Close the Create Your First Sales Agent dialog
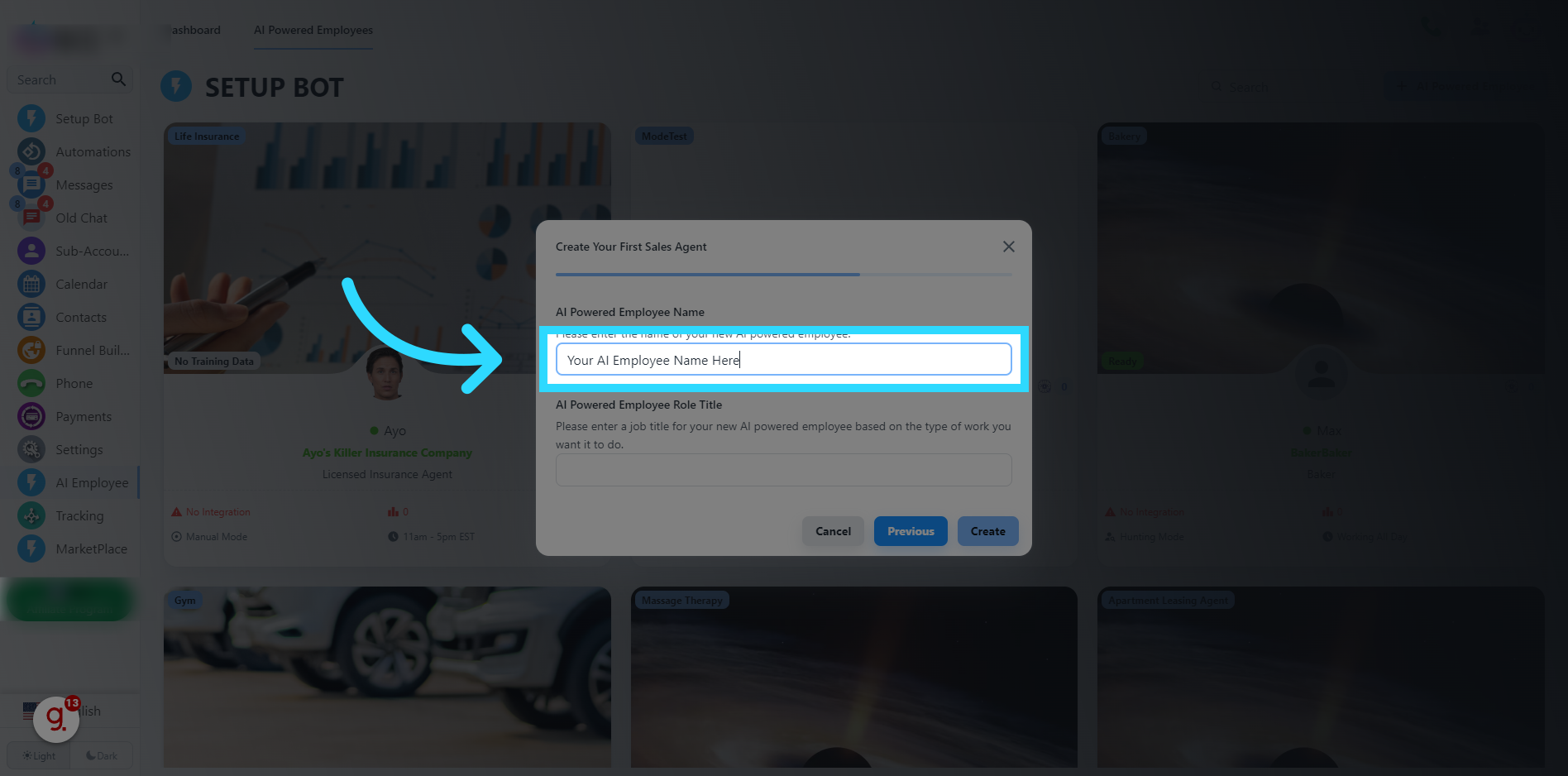The height and width of the screenshot is (776, 1568). click(1009, 247)
